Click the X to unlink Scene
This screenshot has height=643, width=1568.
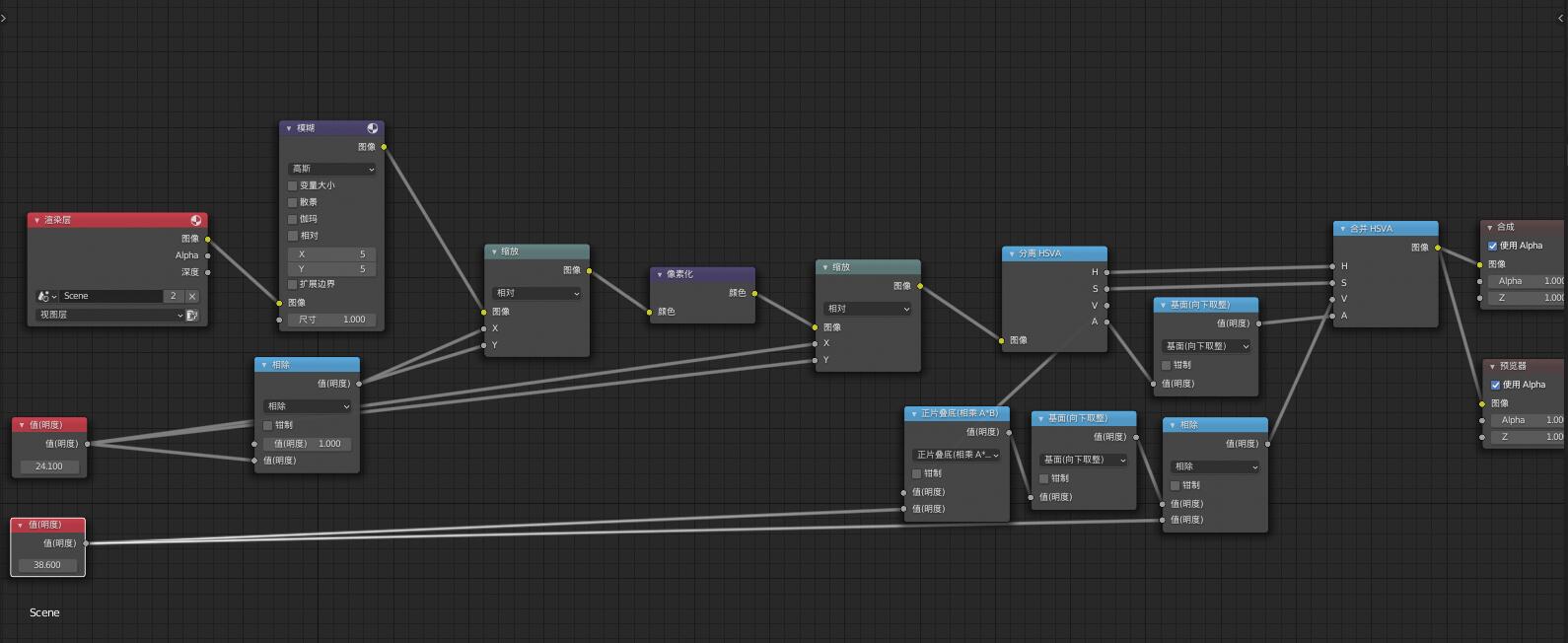click(x=192, y=296)
